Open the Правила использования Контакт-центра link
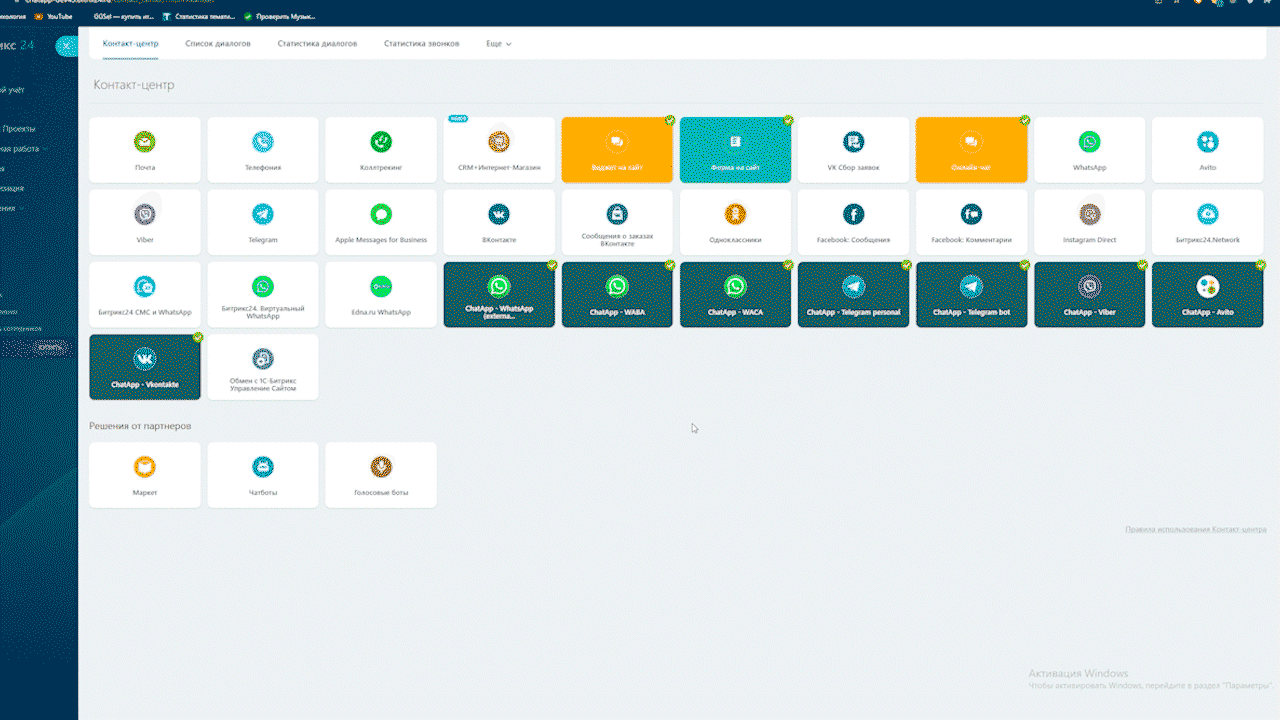Image resolution: width=1280 pixels, height=720 pixels. (x=1196, y=529)
